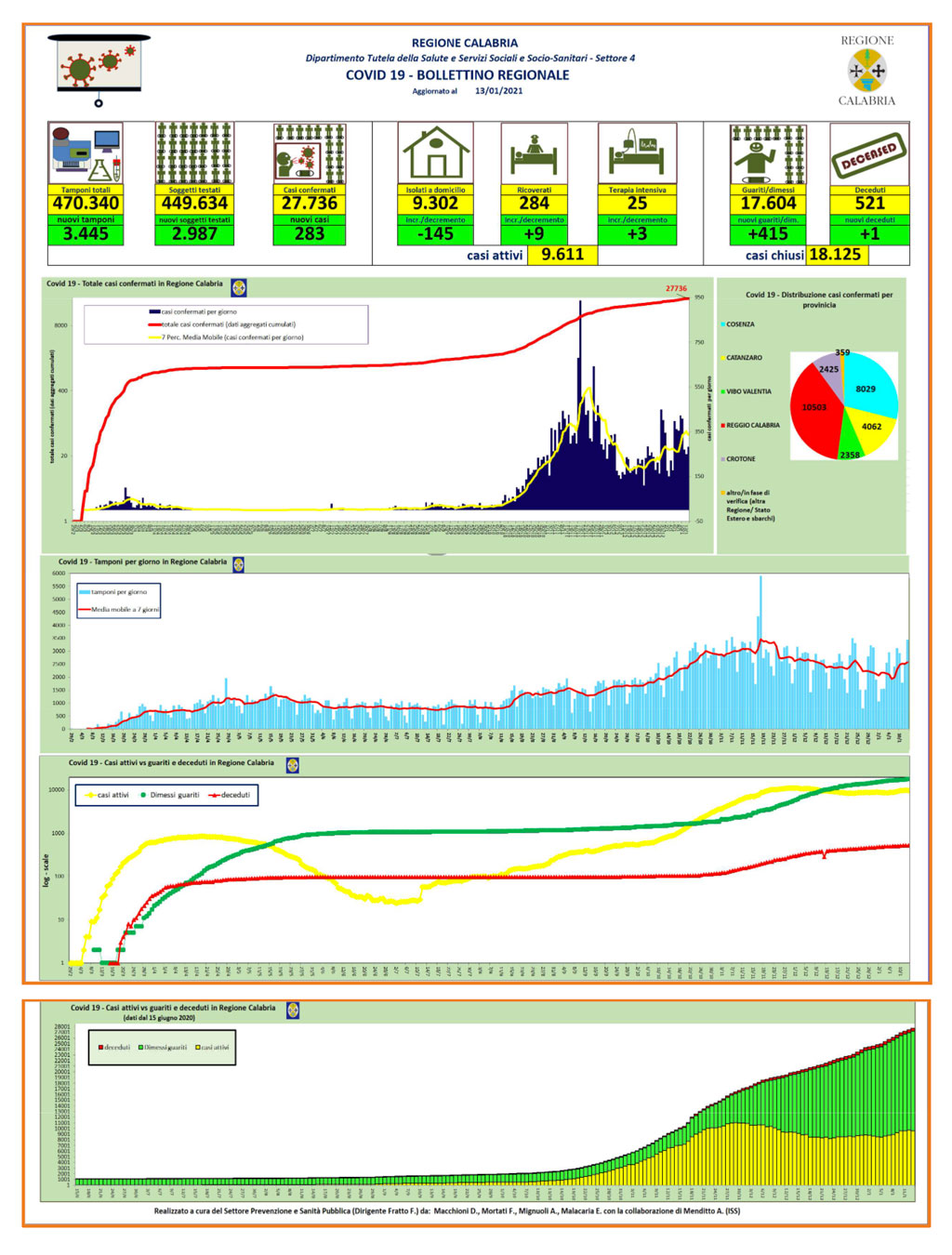Click the Tamponi totali value 470.340
Screen dimensions: 952x1255
click(86, 204)
